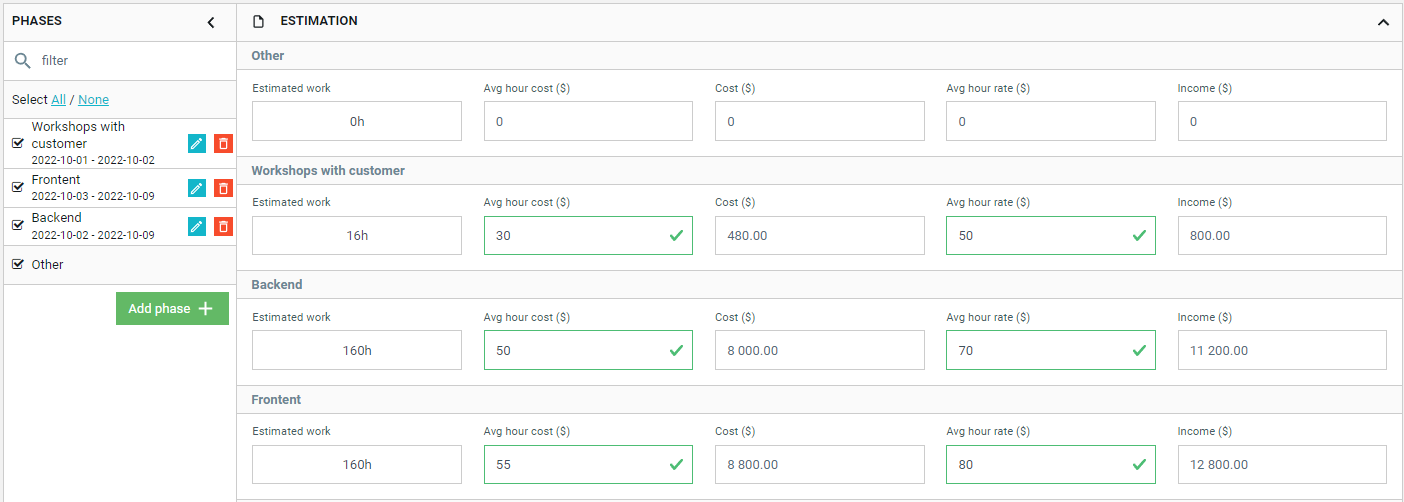Edit the Workshops with customer phase
Screen dimensions: 1404x502
click(x=197, y=144)
